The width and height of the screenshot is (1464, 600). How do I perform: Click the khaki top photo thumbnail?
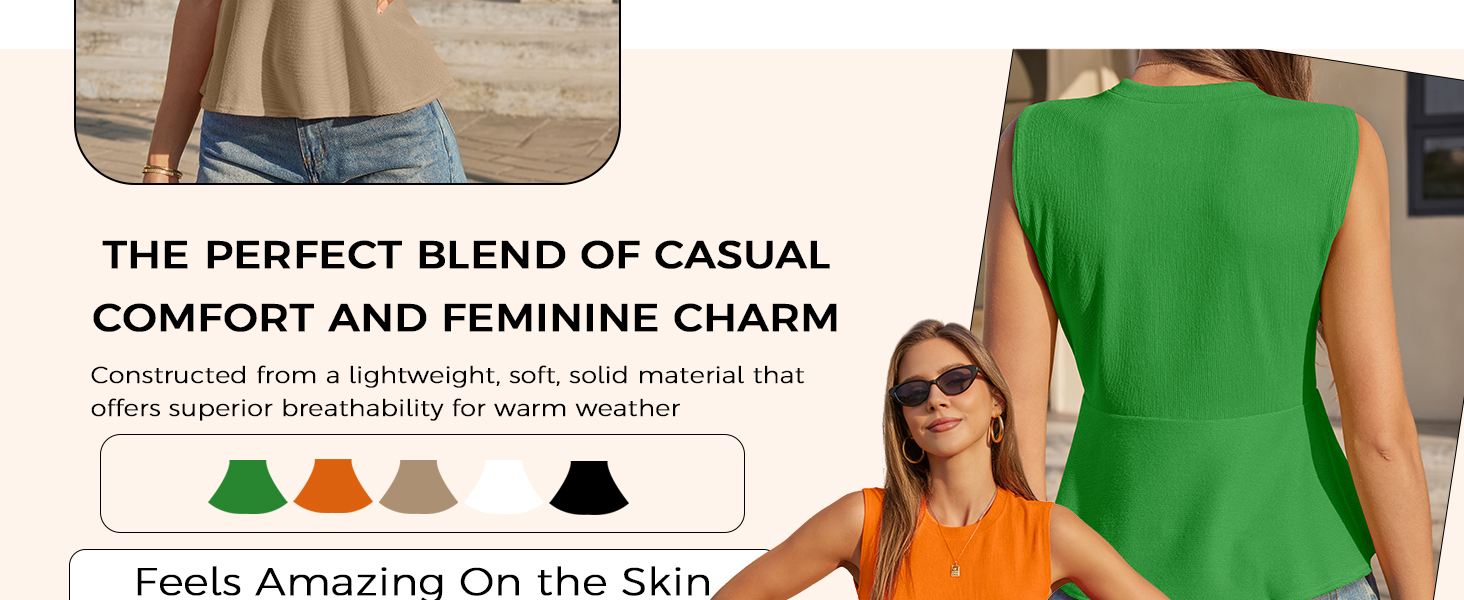(x=347, y=91)
